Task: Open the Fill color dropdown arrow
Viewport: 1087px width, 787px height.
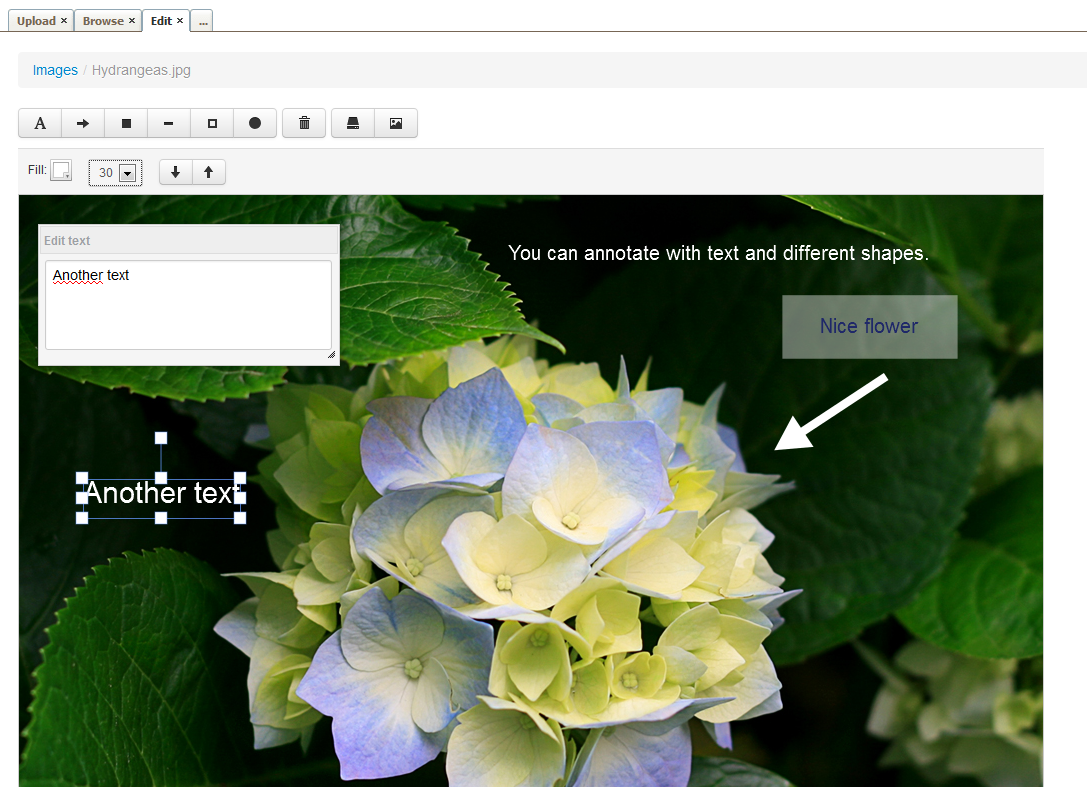Action: pos(68,175)
